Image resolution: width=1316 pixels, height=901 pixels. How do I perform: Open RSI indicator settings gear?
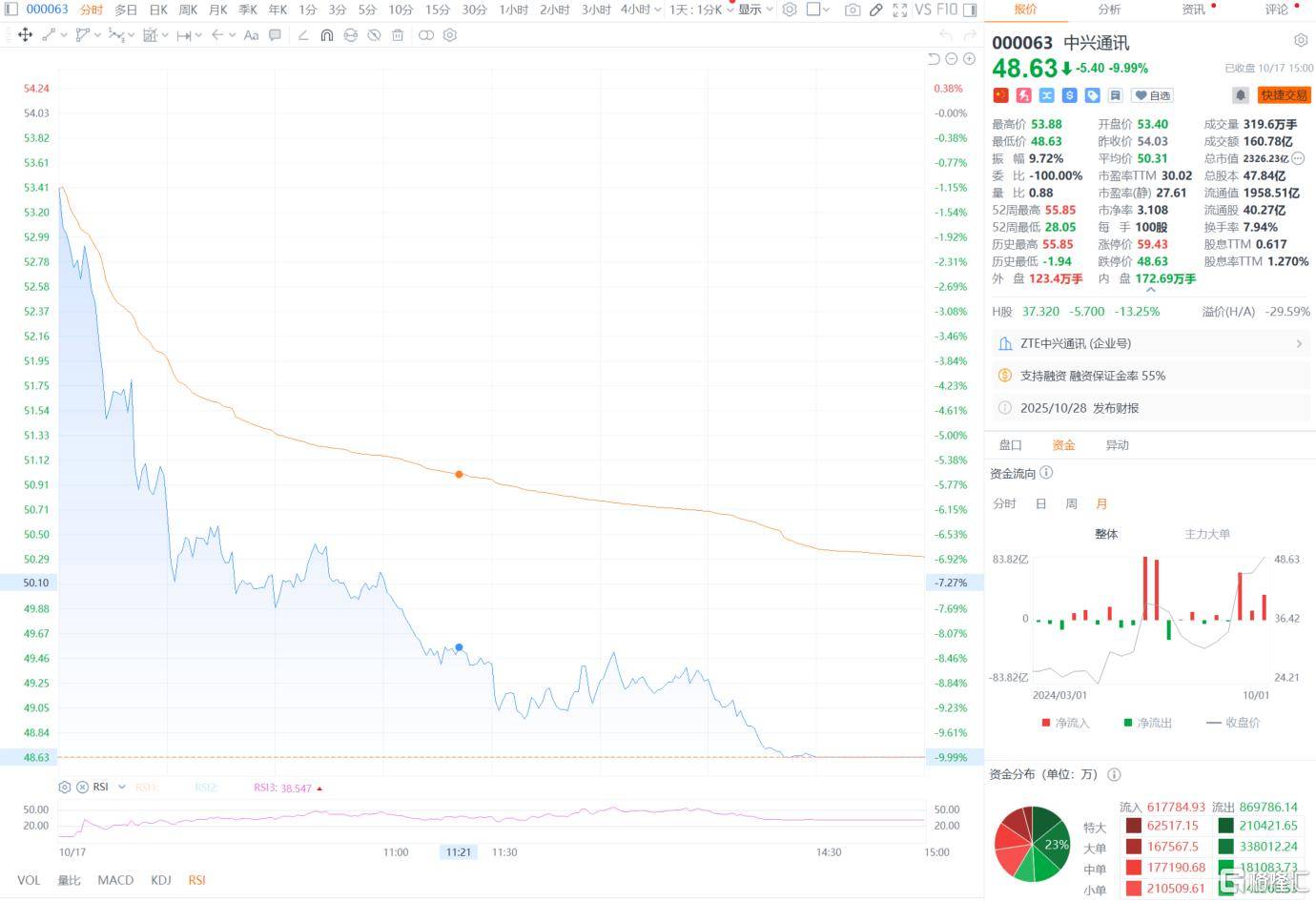[64, 788]
